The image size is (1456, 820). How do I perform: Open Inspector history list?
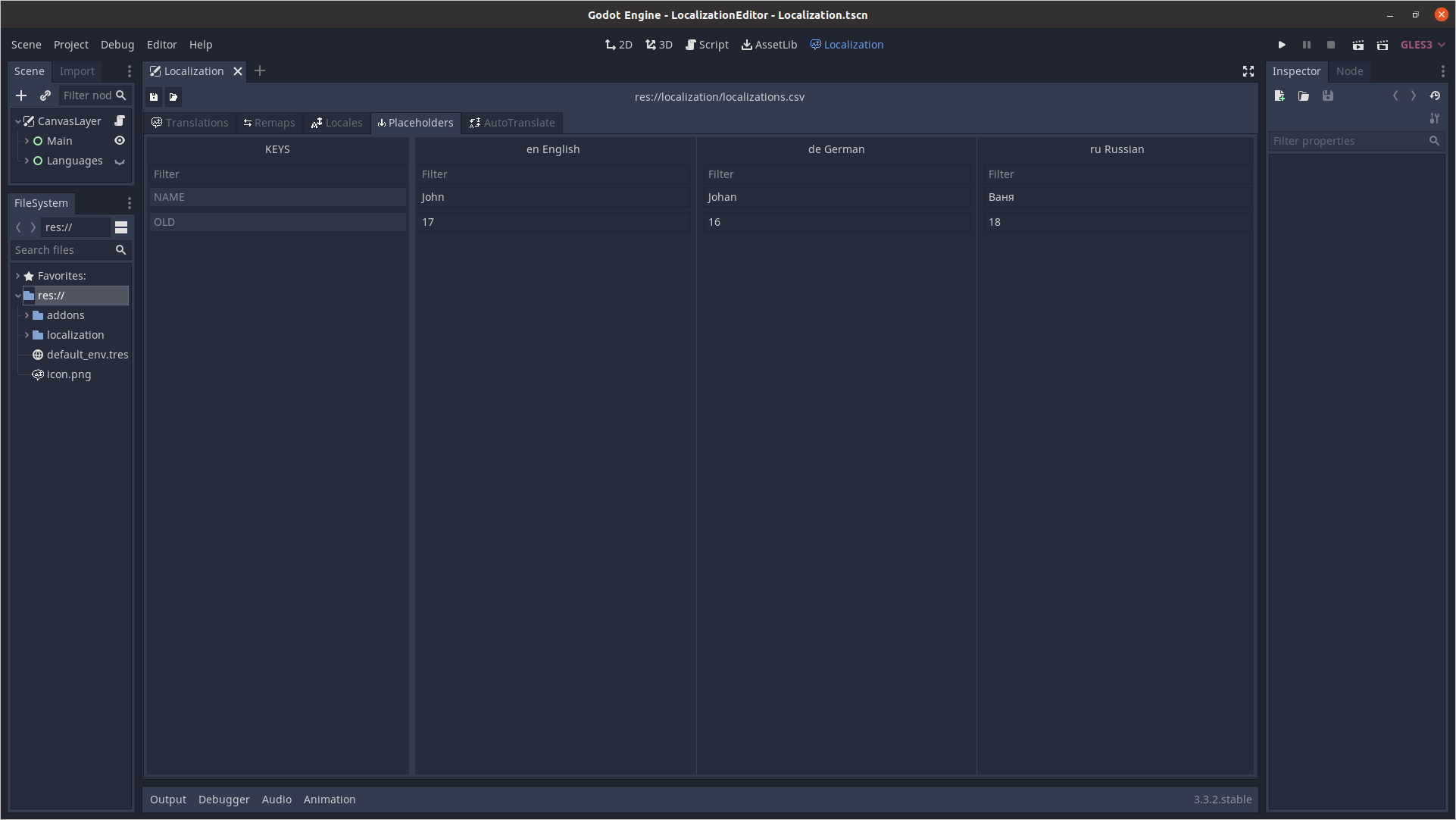(x=1435, y=96)
